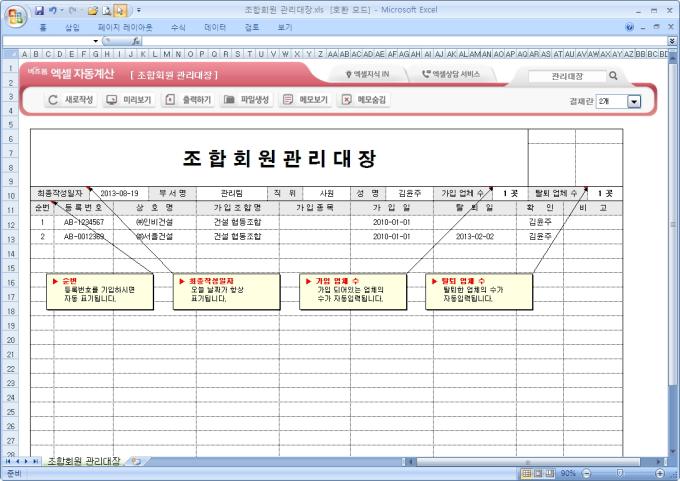Open the 홈 ribbon tab
The image size is (680, 481).
click(43, 28)
